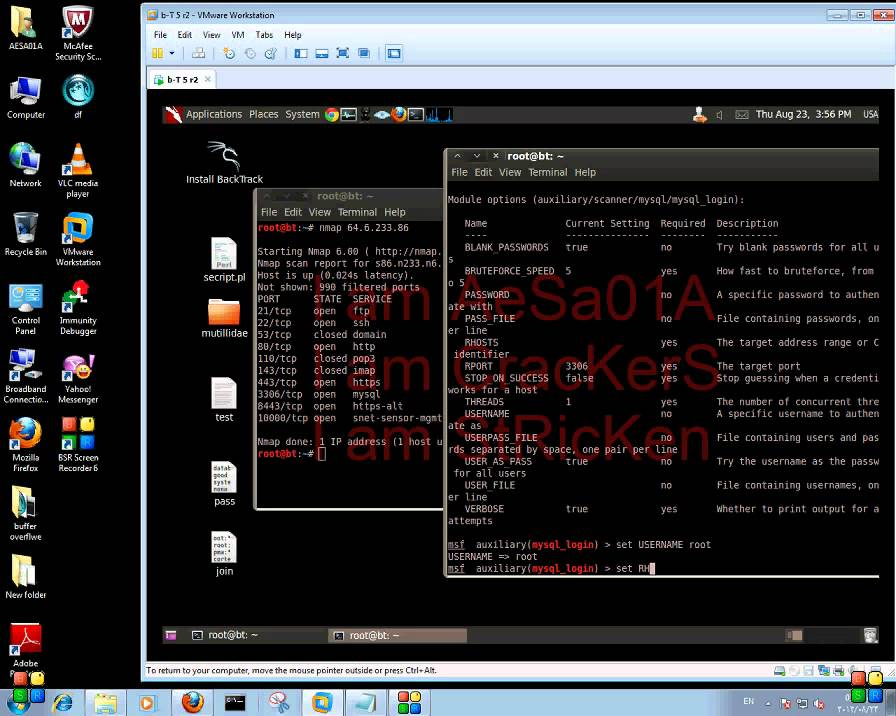Viewport: 896px width, 716px height.
Task: Open Internet Explorer from Windows taskbar
Action: tap(63, 703)
